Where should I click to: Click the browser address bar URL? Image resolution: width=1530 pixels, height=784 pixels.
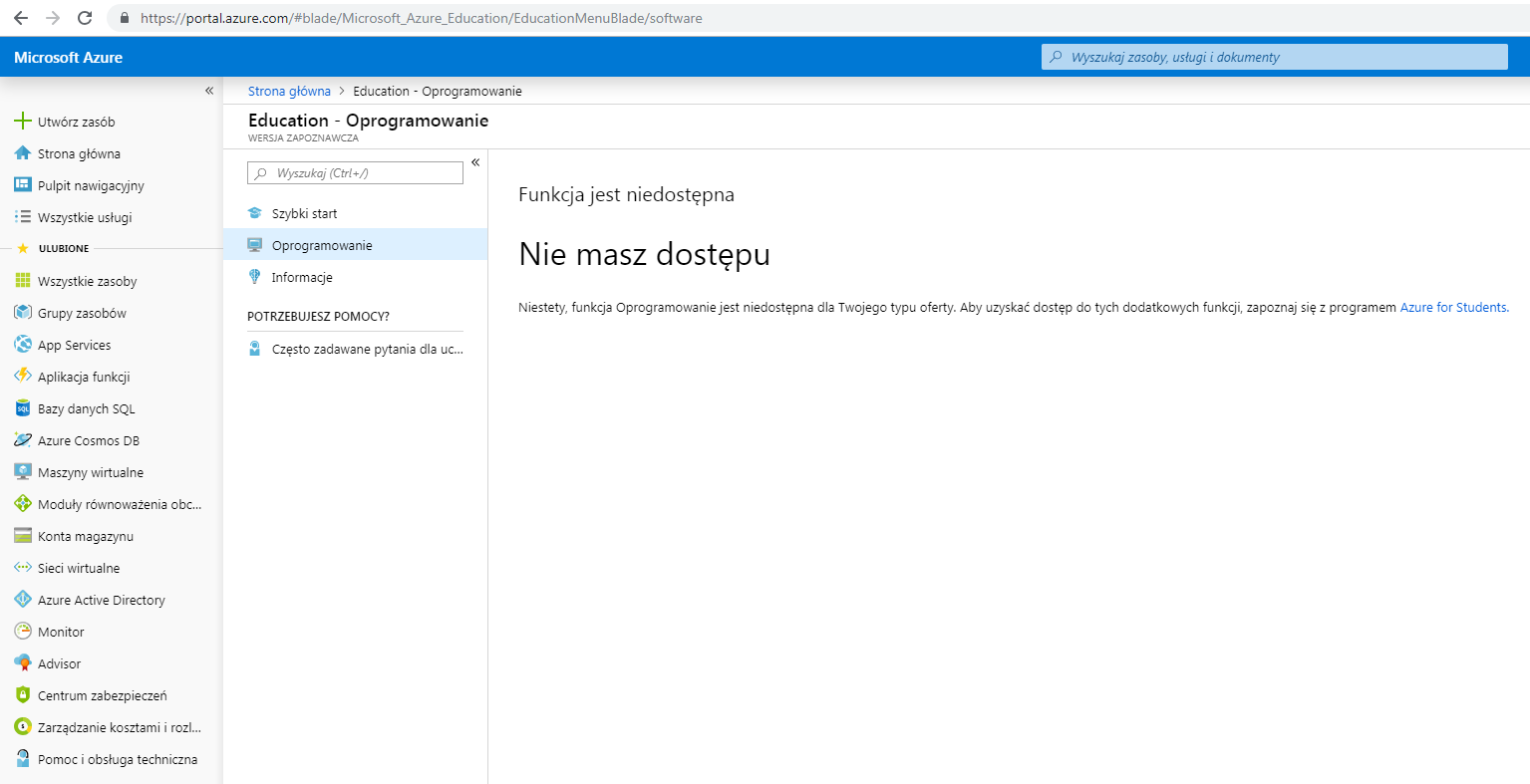pyautogui.click(x=421, y=18)
